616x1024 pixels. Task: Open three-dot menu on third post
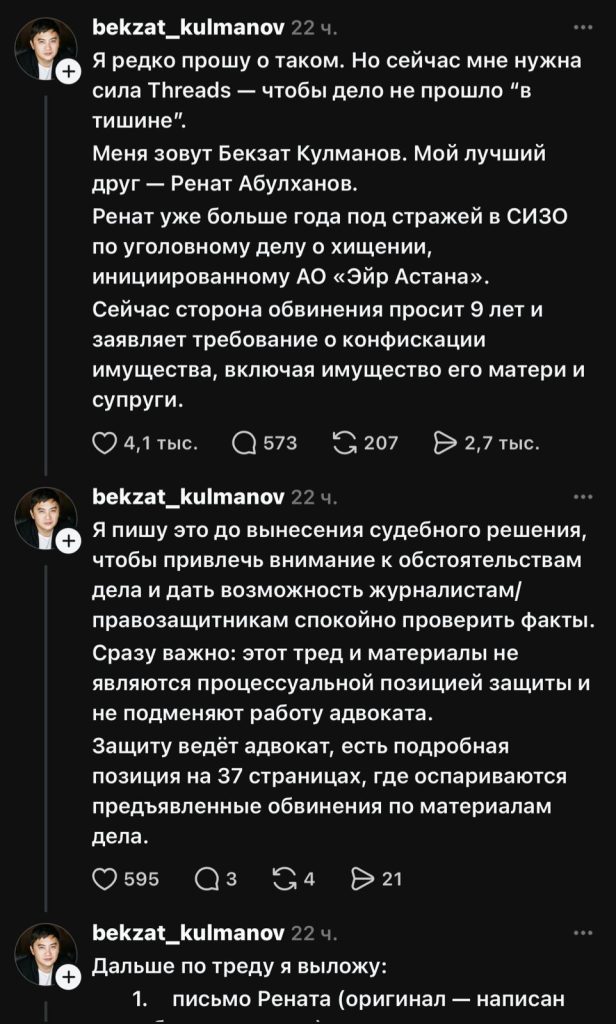click(581, 932)
